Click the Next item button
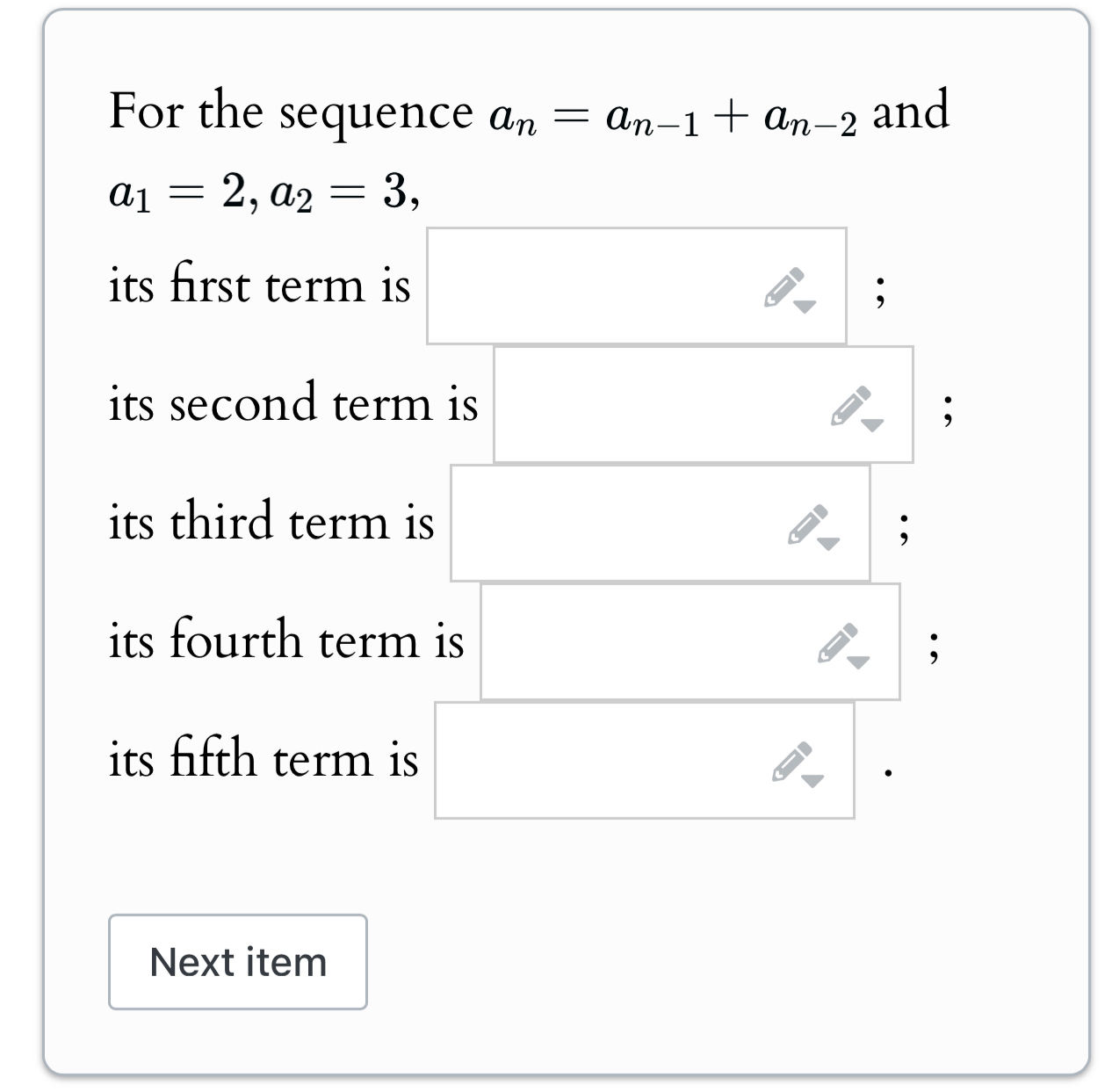 point(237,962)
